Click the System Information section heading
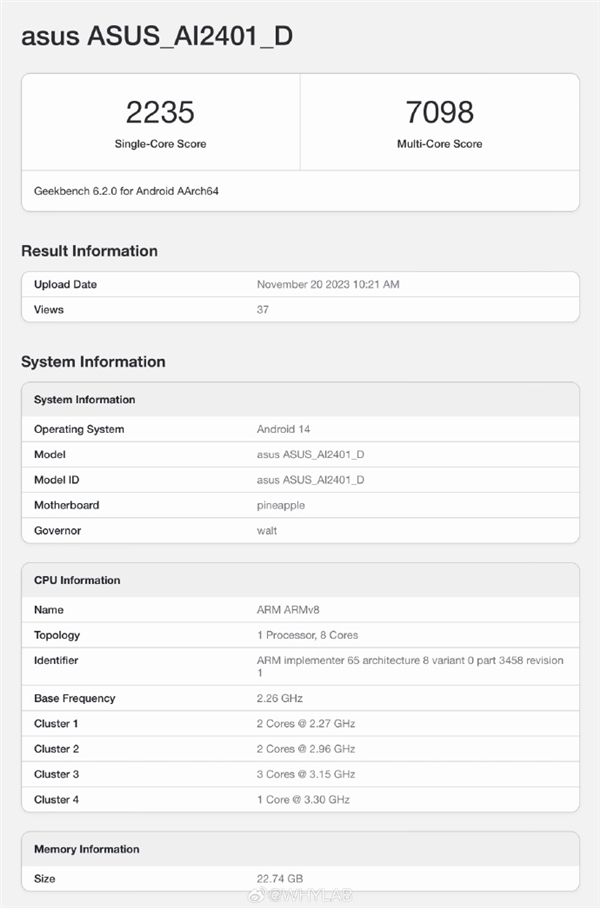This screenshot has height=908, width=600. click(x=93, y=362)
